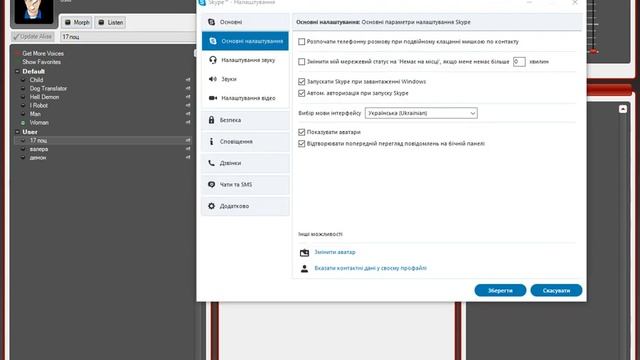Open the Основні category in Skype settings
The height and width of the screenshot is (360, 640).
(x=245, y=22)
